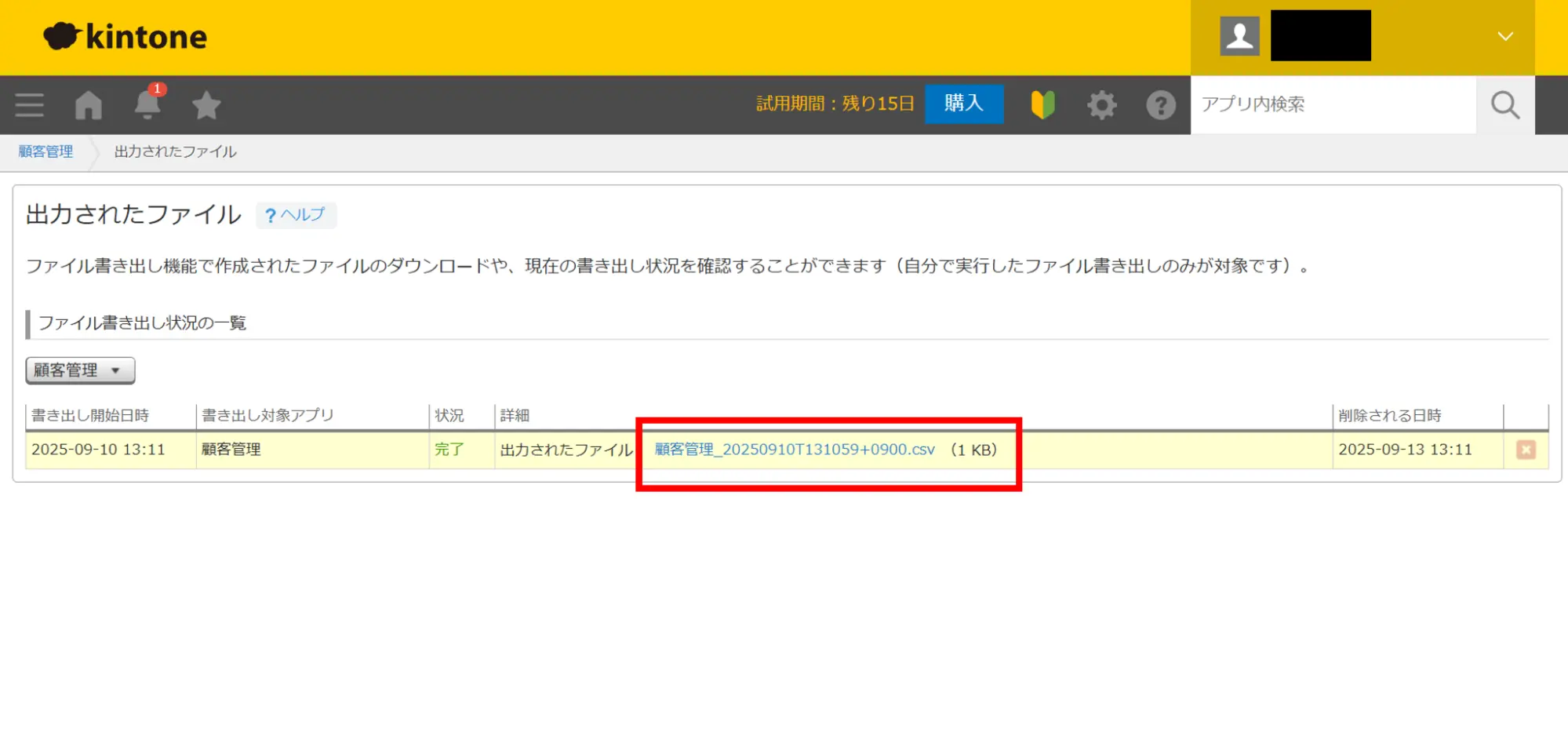This screenshot has height=754, width=1568.
Task: Go to the kintone portal home icon
Action: pyautogui.click(x=89, y=105)
